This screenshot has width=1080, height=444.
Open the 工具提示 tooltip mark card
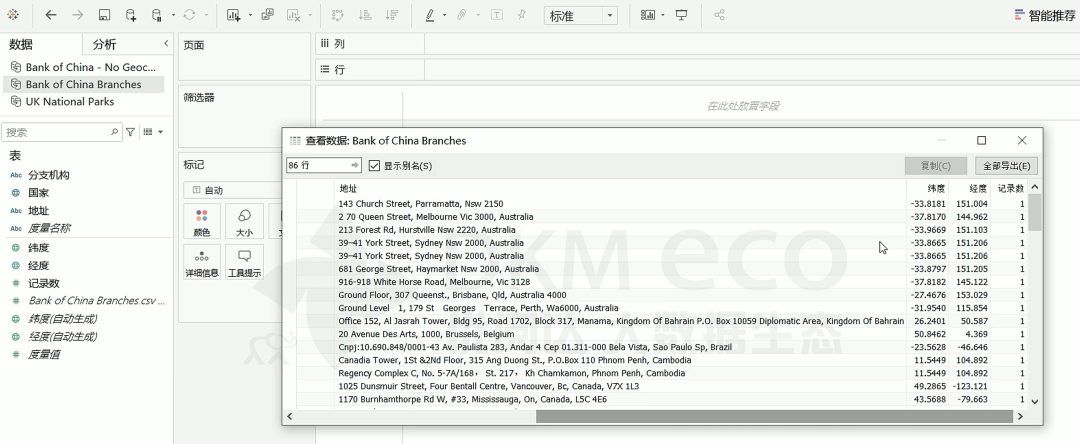(244, 262)
